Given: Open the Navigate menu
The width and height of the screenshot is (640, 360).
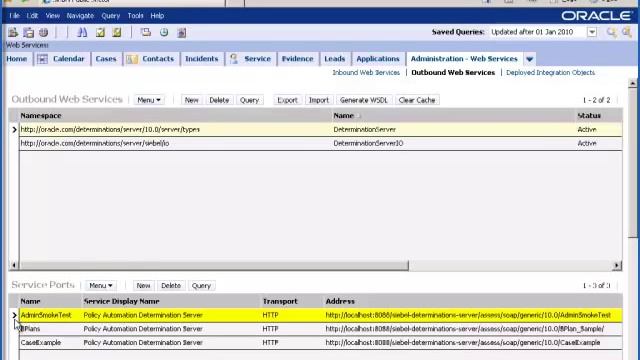Looking at the screenshot, I should (x=80, y=16).
